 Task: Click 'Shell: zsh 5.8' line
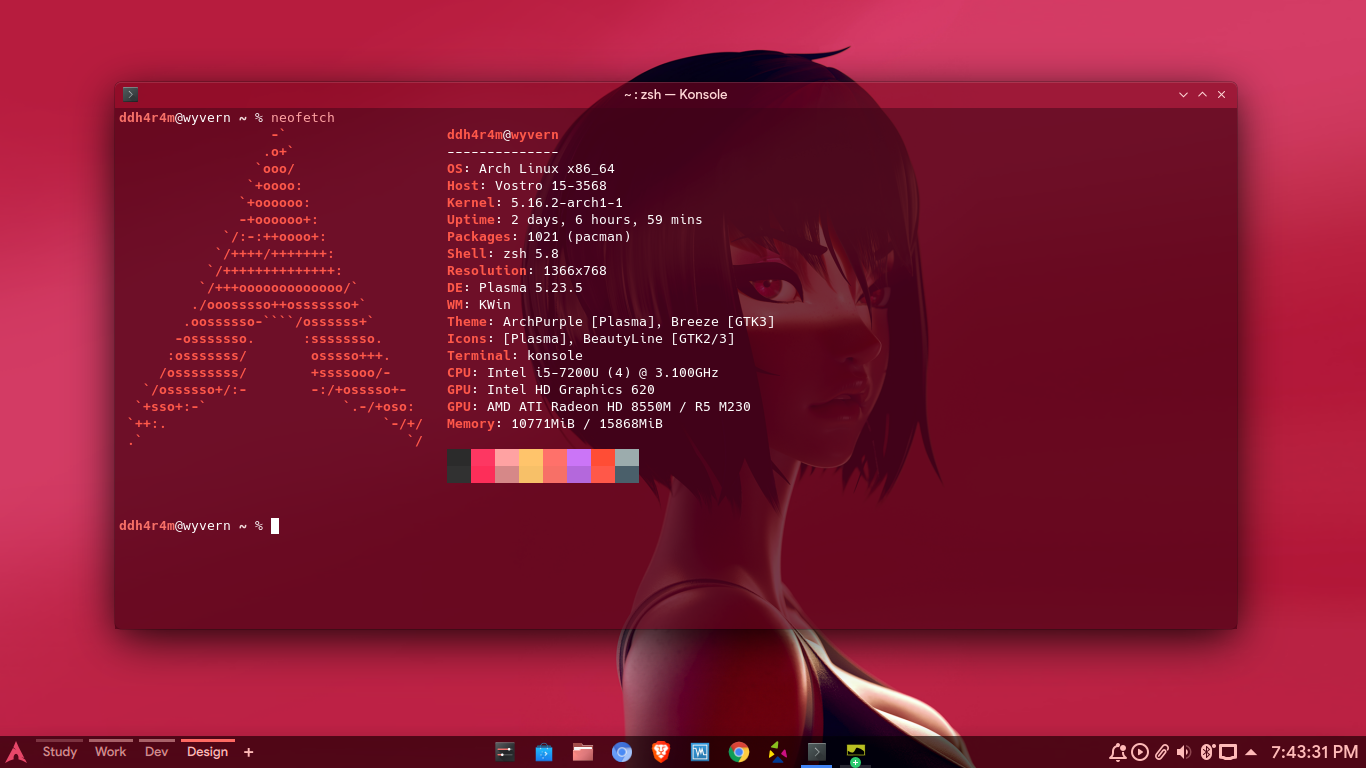(x=503, y=254)
